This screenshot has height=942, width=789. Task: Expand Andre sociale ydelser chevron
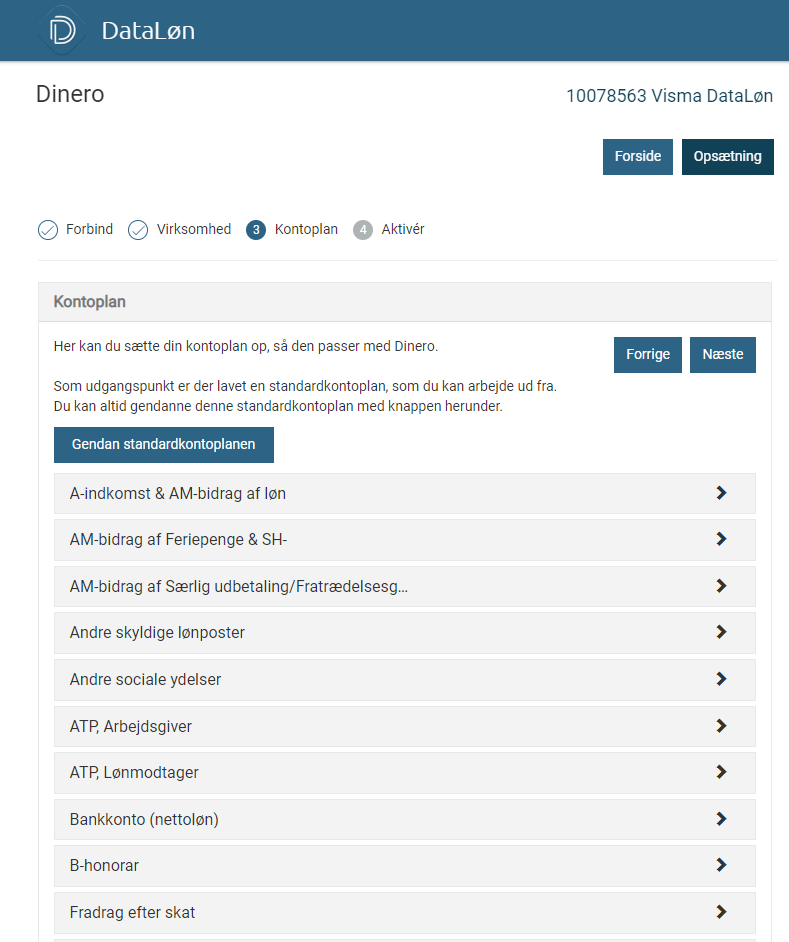(722, 679)
